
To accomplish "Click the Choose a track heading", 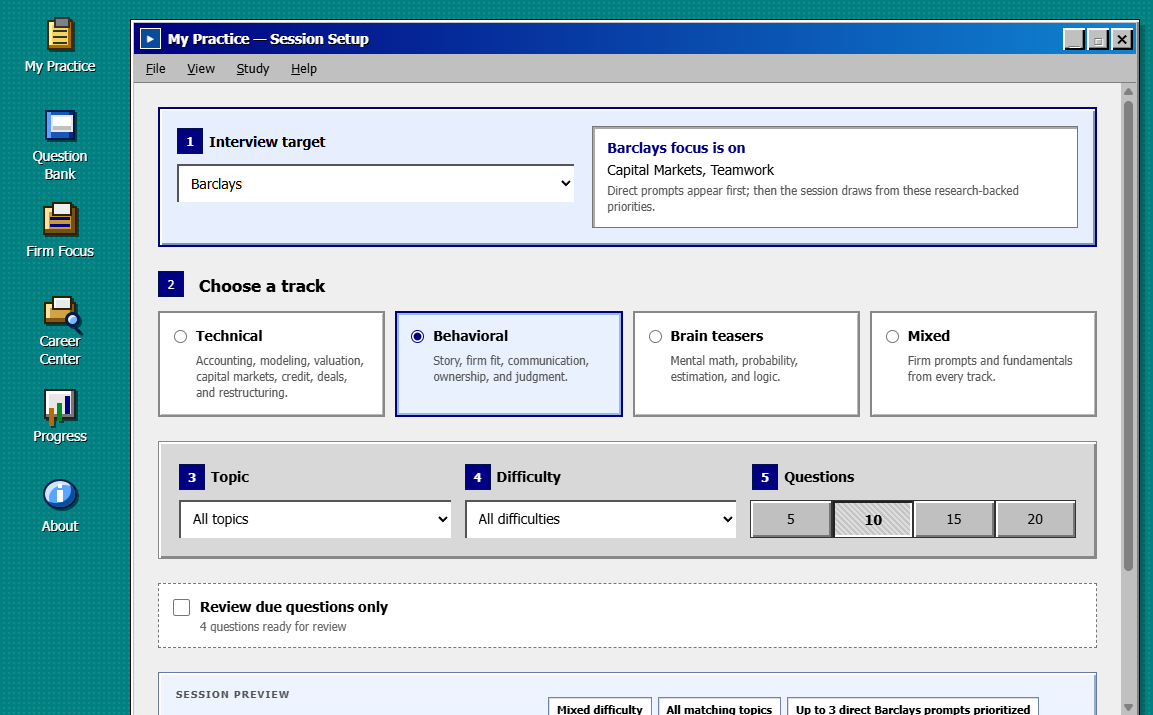I will [262, 286].
